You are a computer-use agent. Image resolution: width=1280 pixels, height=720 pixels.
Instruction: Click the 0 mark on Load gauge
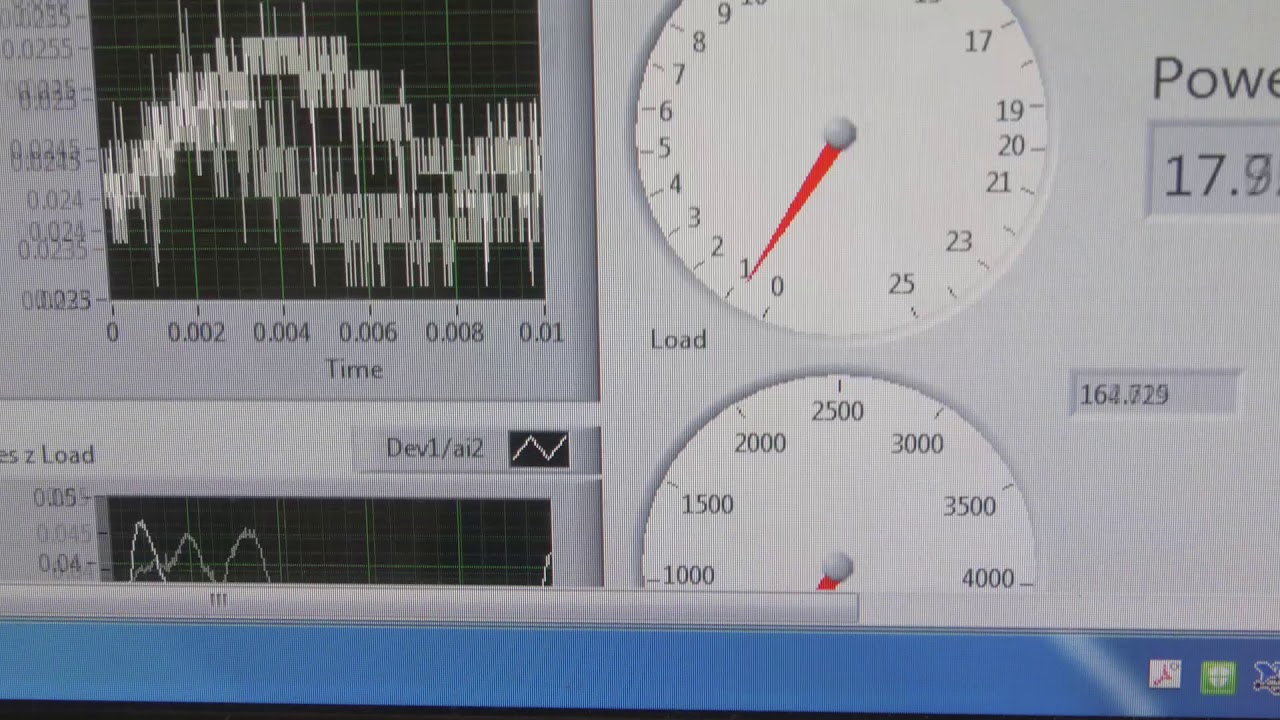tap(777, 287)
